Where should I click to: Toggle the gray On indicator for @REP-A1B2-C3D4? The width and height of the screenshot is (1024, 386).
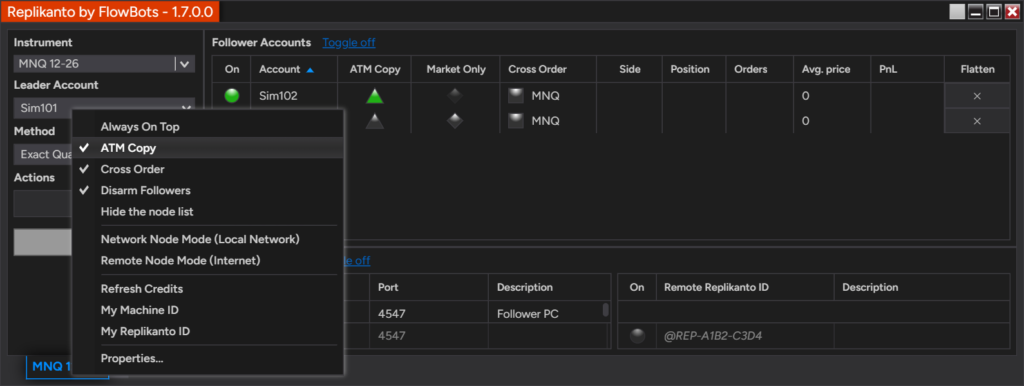637,336
